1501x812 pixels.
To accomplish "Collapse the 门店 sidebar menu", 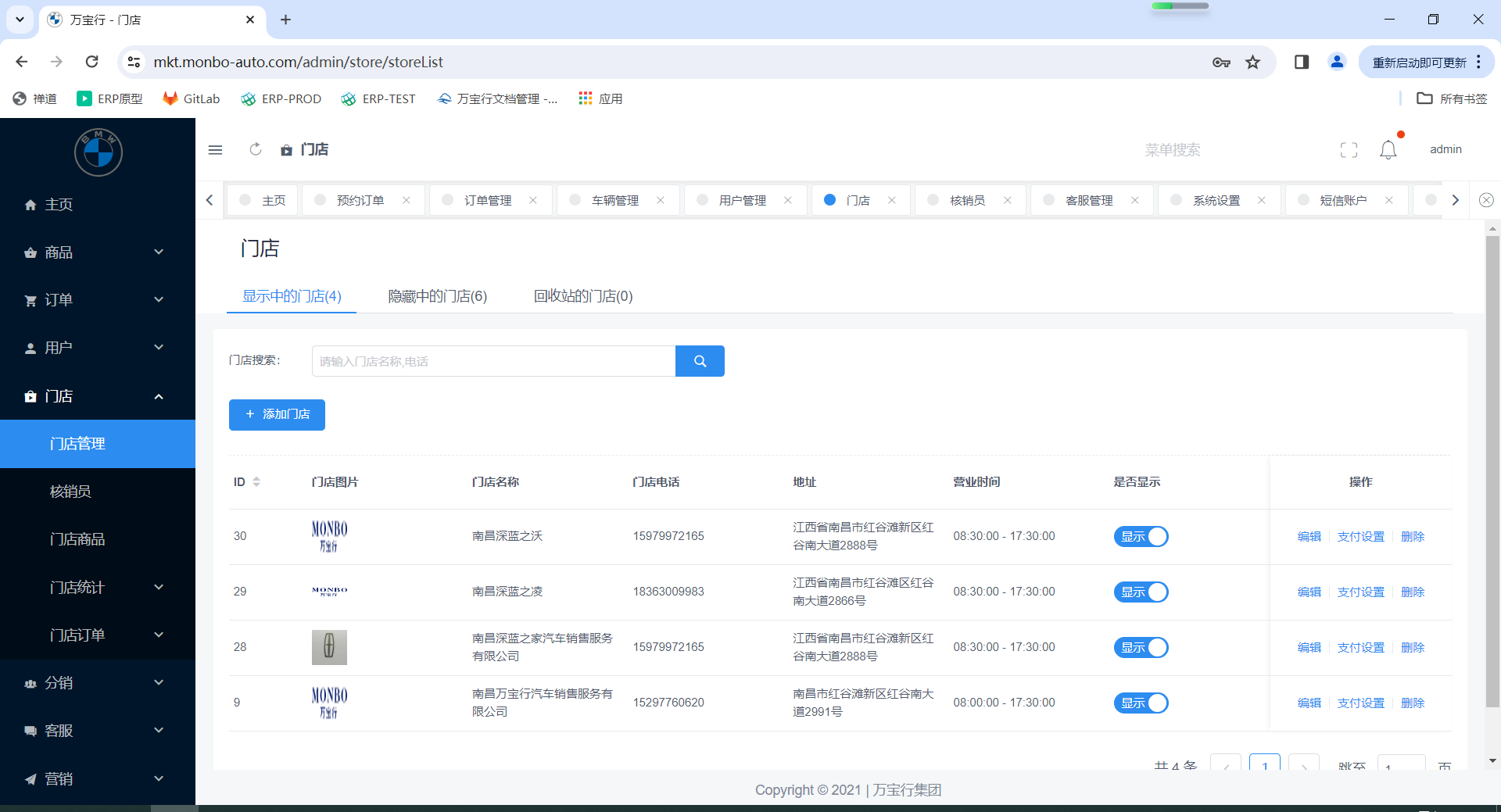I will pyautogui.click(x=98, y=396).
